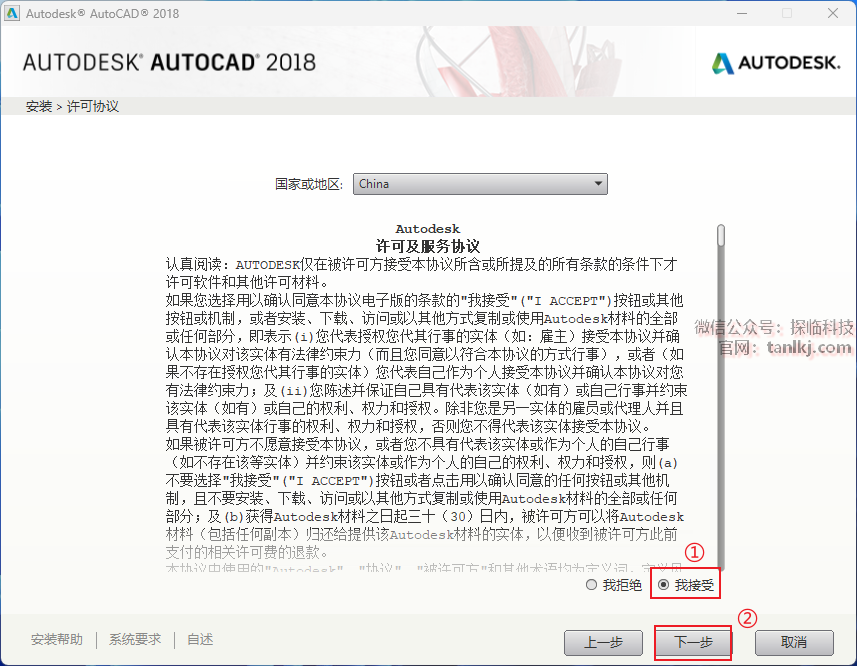Image resolution: width=857 pixels, height=666 pixels.
Task: Click the 国家或地区 label
Action: 309,184
